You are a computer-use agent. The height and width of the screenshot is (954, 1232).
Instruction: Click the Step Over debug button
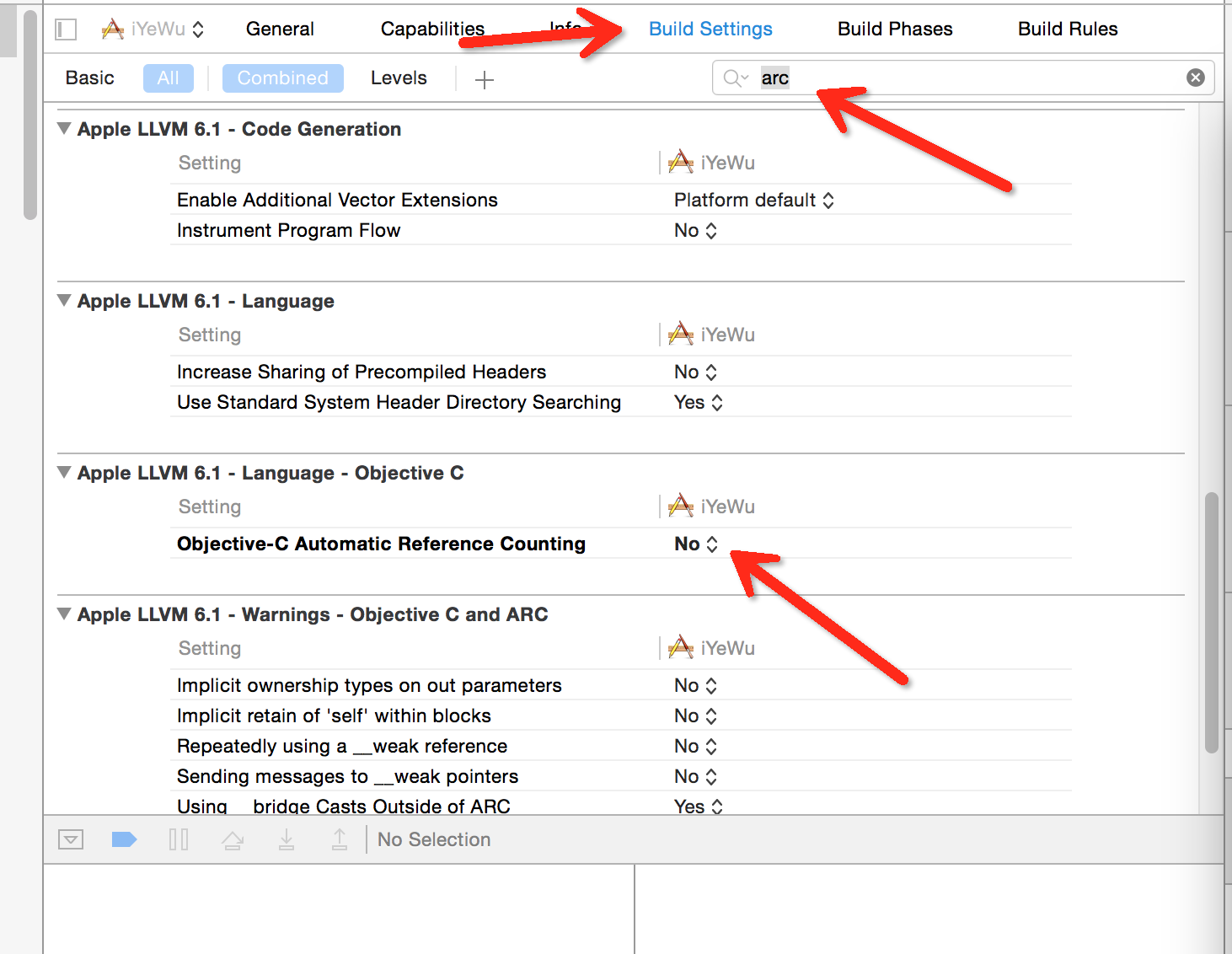tap(233, 840)
